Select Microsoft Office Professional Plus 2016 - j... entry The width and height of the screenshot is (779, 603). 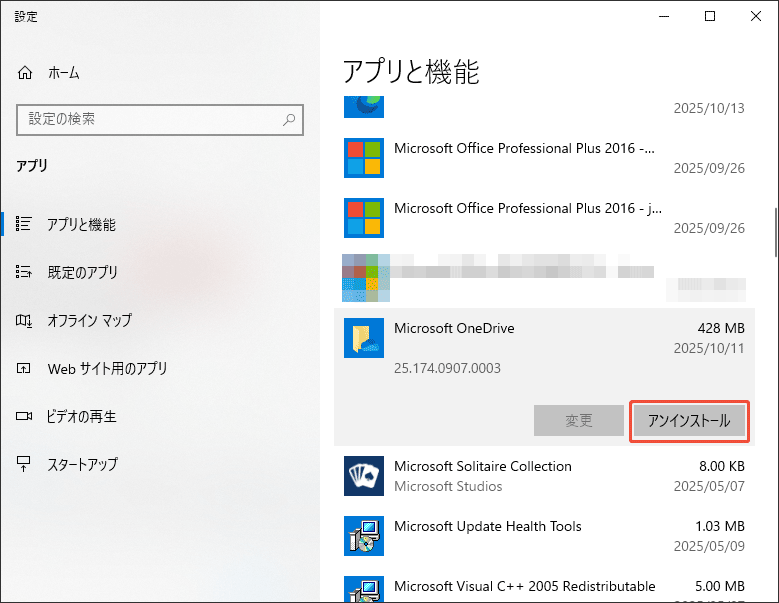click(x=545, y=218)
